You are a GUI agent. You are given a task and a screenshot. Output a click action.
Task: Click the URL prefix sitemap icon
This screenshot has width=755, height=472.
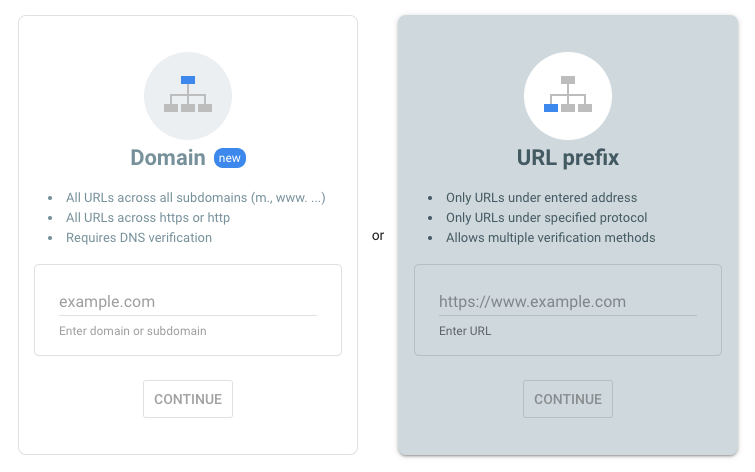click(x=568, y=95)
